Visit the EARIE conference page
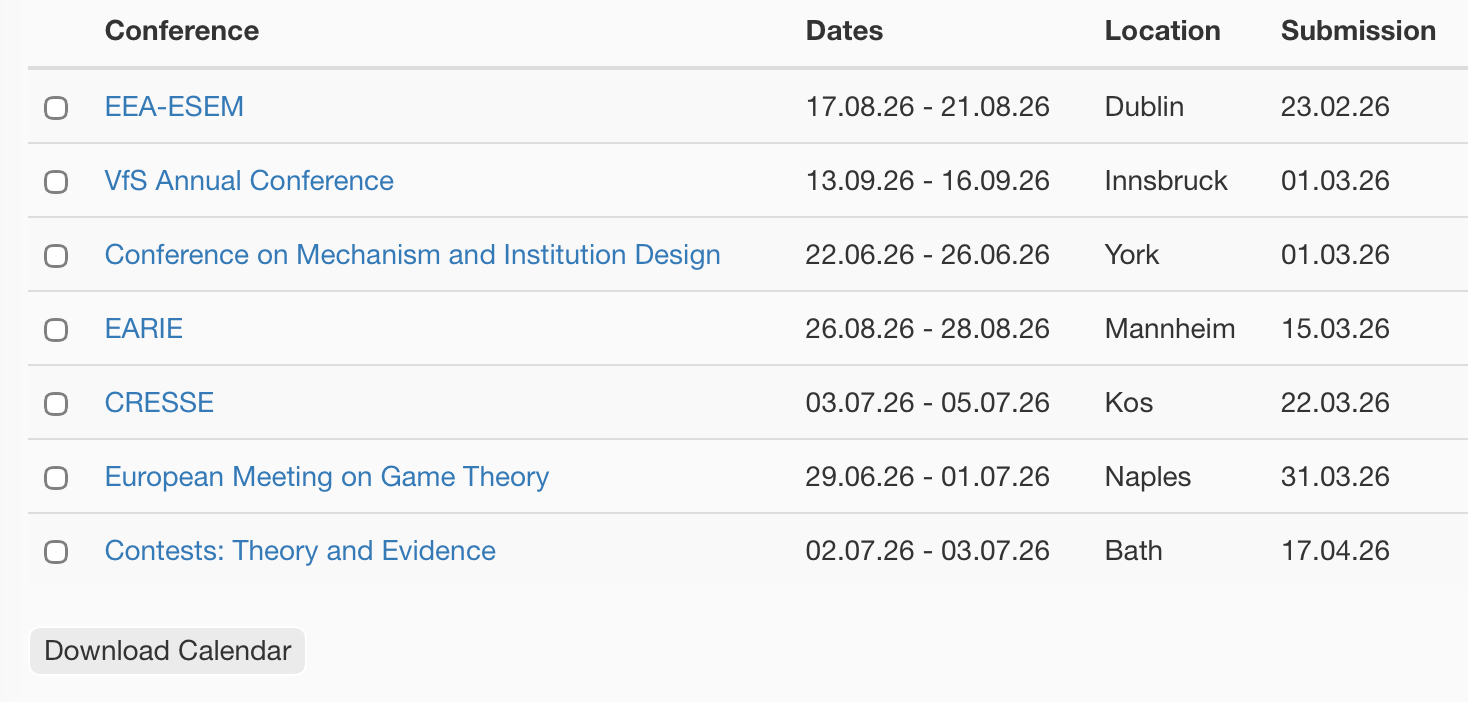1468x702 pixels. pos(144,329)
